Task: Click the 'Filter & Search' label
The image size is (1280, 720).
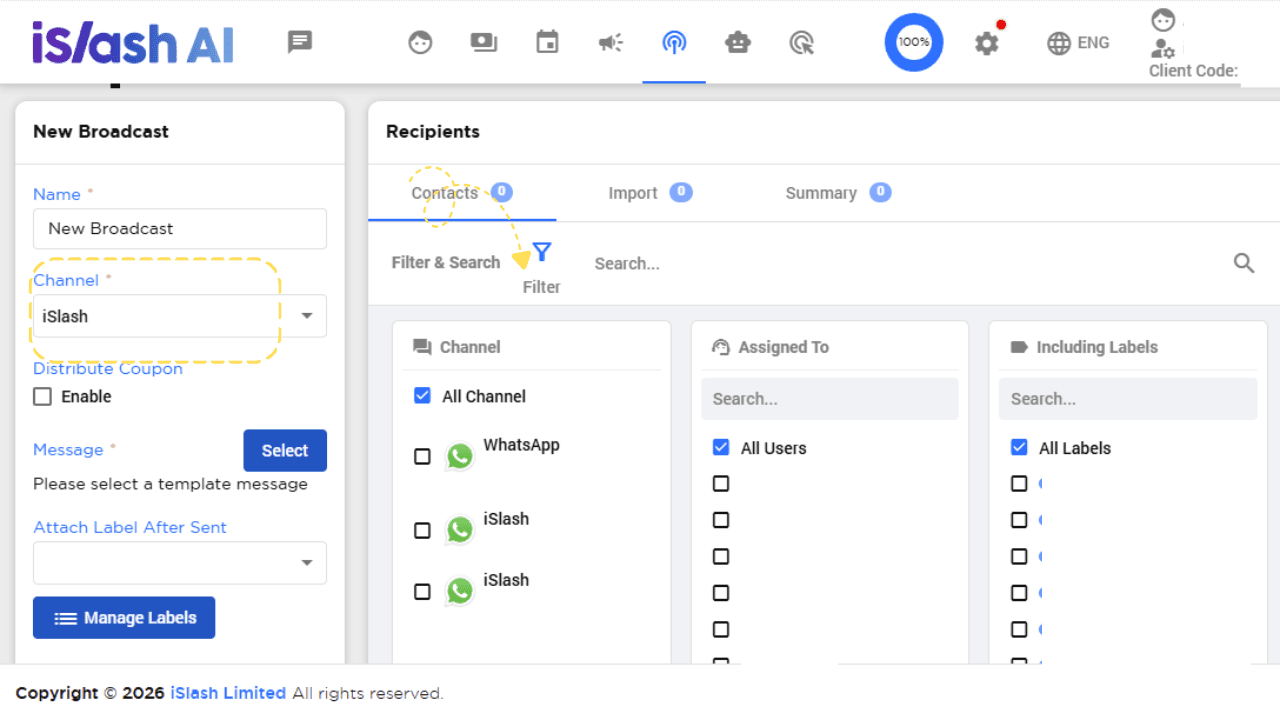Action: (x=446, y=263)
